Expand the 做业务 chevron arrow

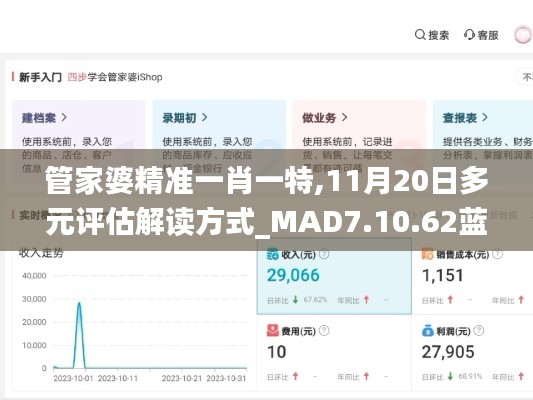(x=344, y=118)
